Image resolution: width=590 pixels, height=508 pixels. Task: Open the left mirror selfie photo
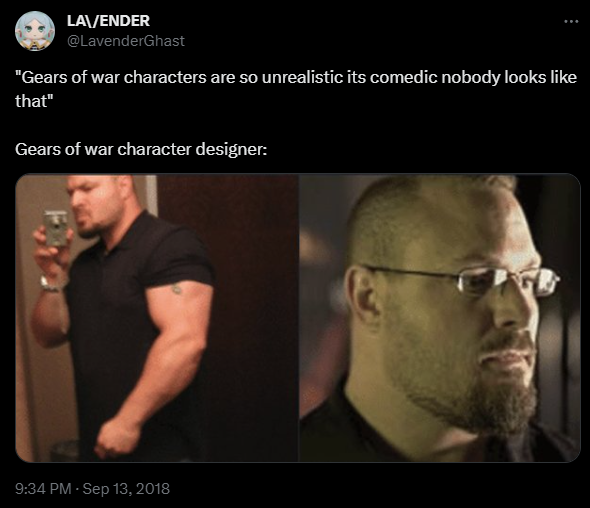(x=157, y=318)
